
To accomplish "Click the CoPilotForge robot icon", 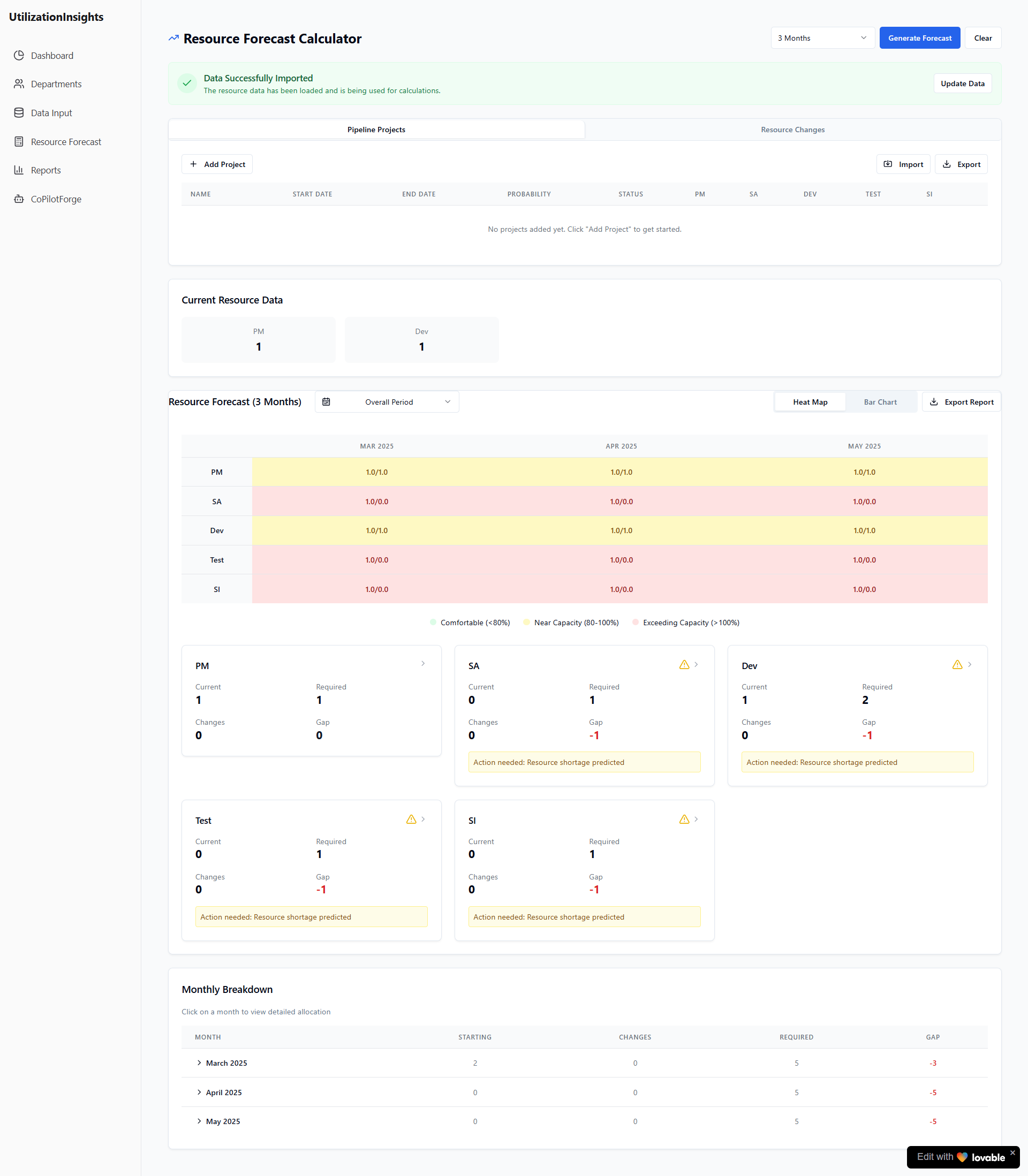I will click(19, 199).
